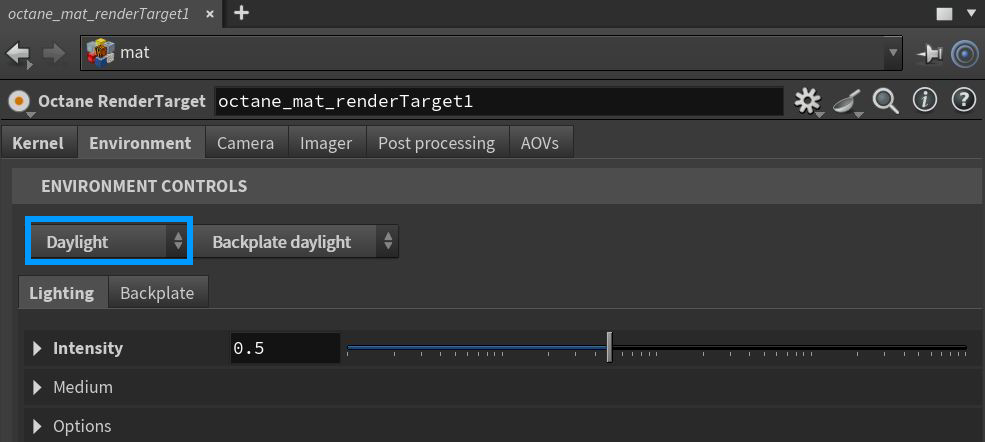Switch to the Camera tab
Screen dimensions: 985x442
pyautogui.click(x=245, y=143)
